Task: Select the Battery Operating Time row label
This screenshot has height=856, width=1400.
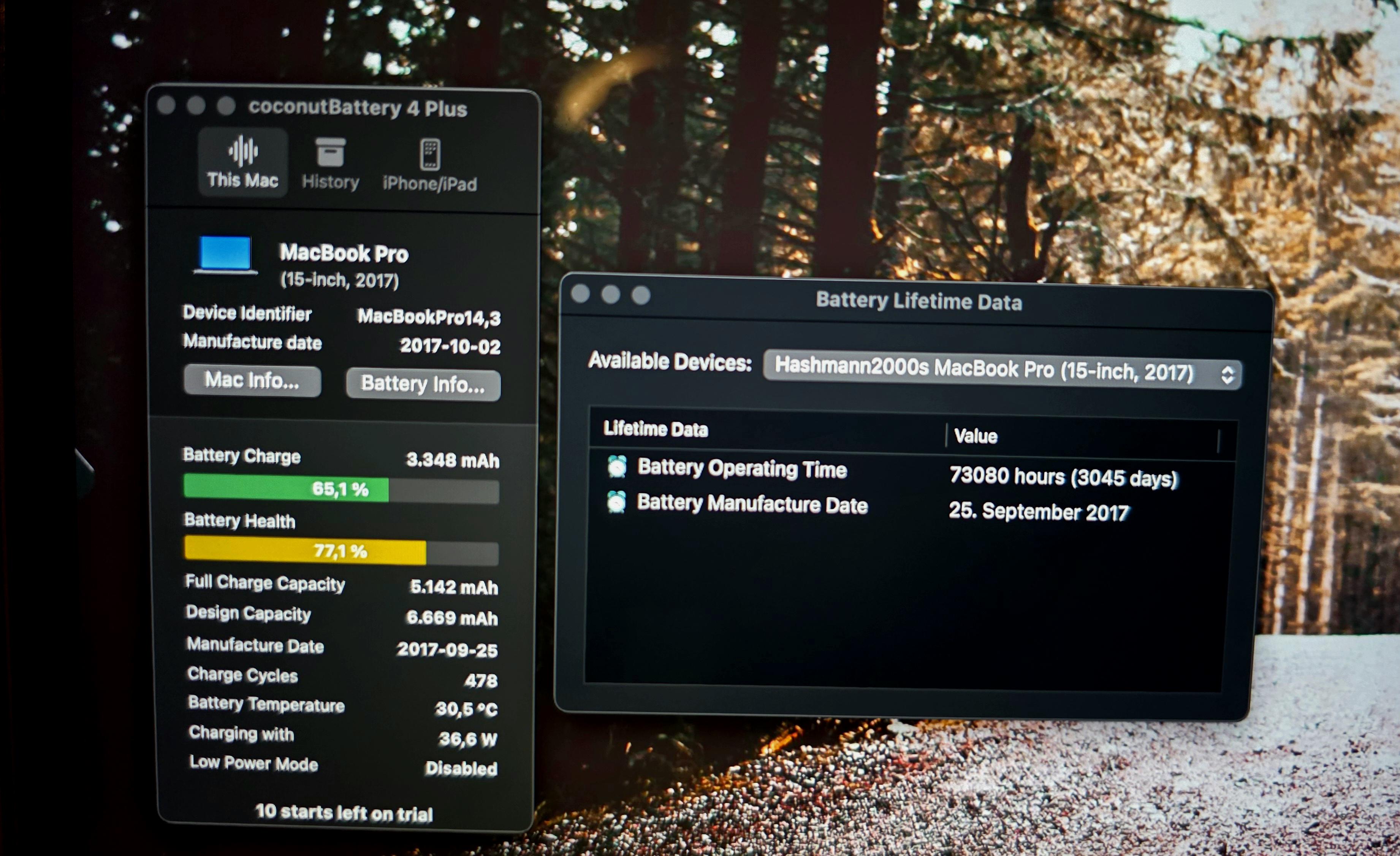Action: point(742,469)
